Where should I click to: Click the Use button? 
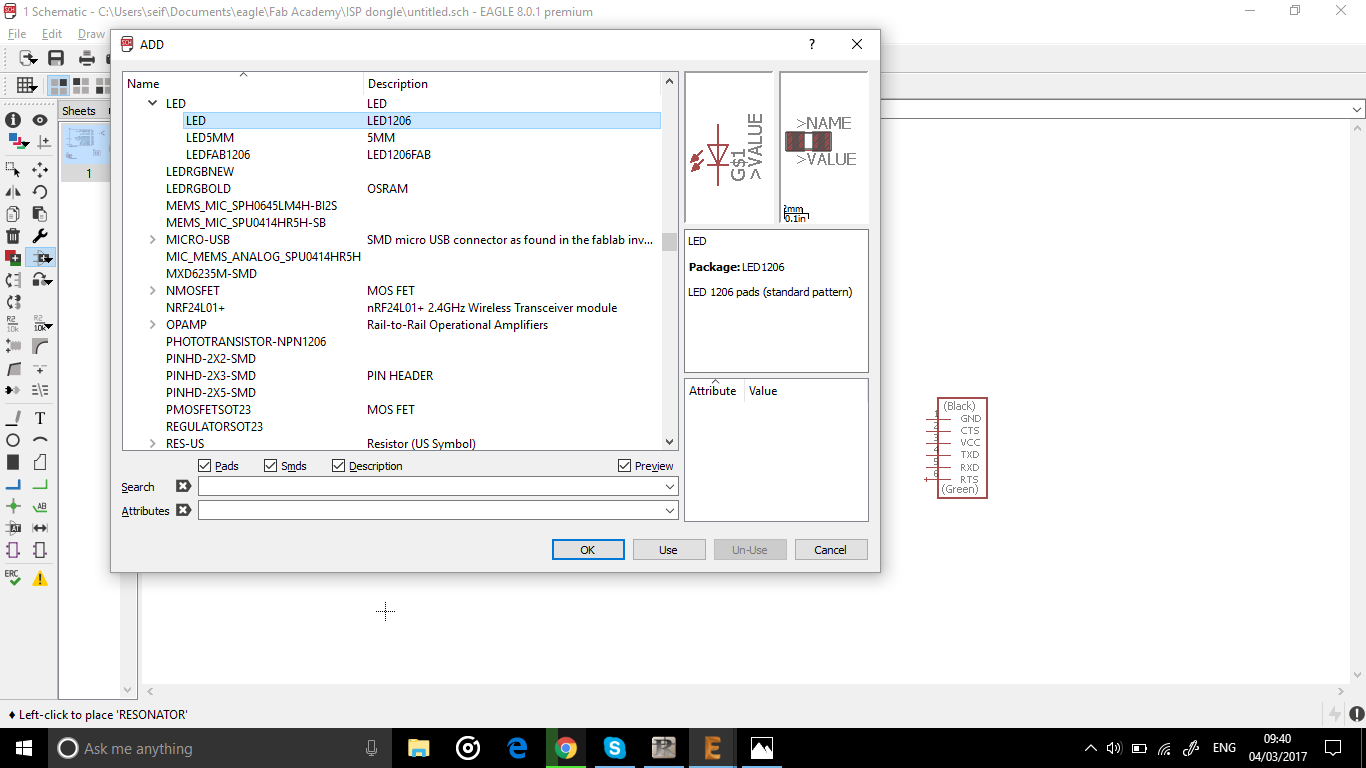pyautogui.click(x=668, y=550)
